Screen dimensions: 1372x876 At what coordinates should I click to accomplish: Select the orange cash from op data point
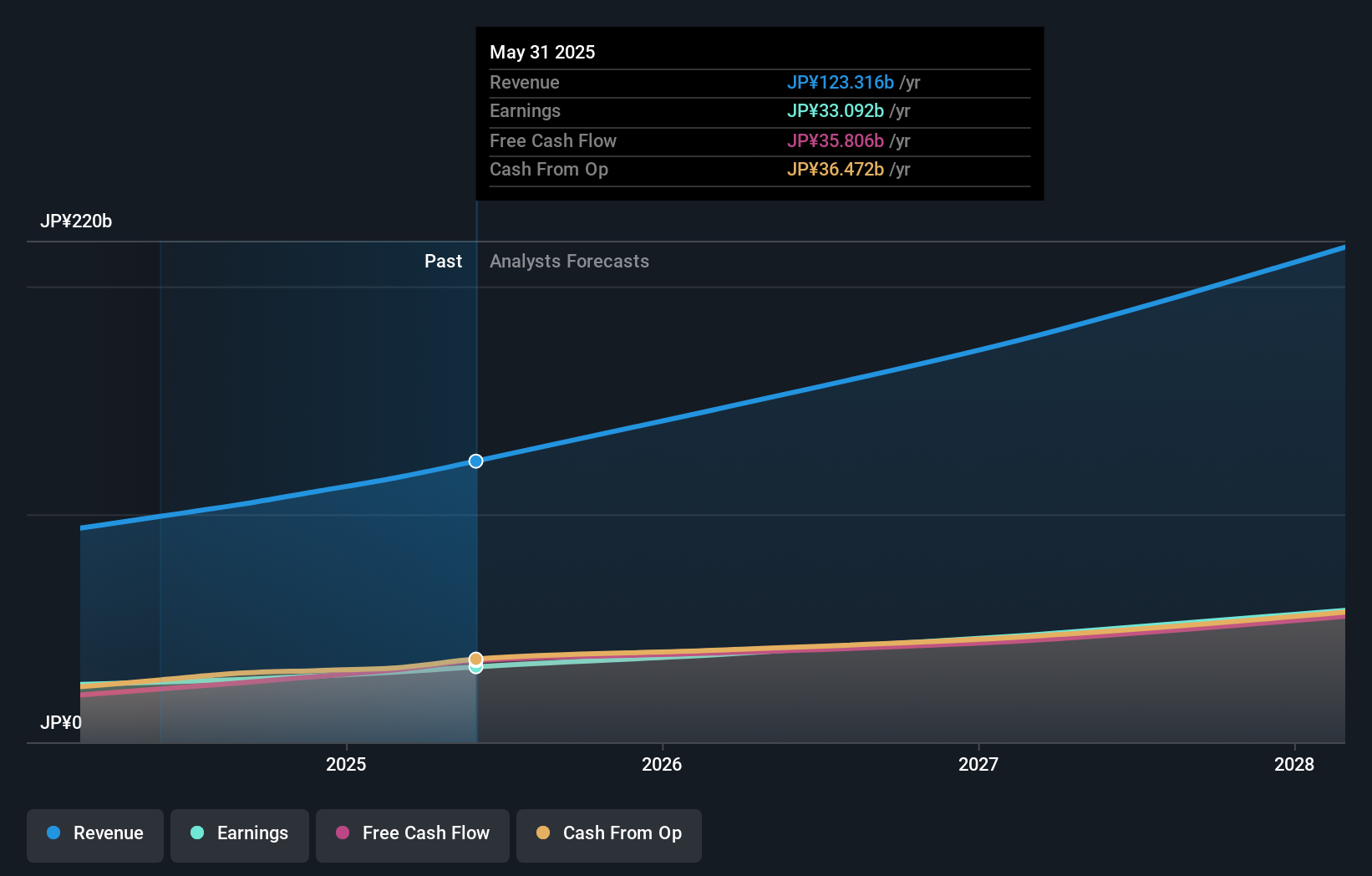[475, 659]
